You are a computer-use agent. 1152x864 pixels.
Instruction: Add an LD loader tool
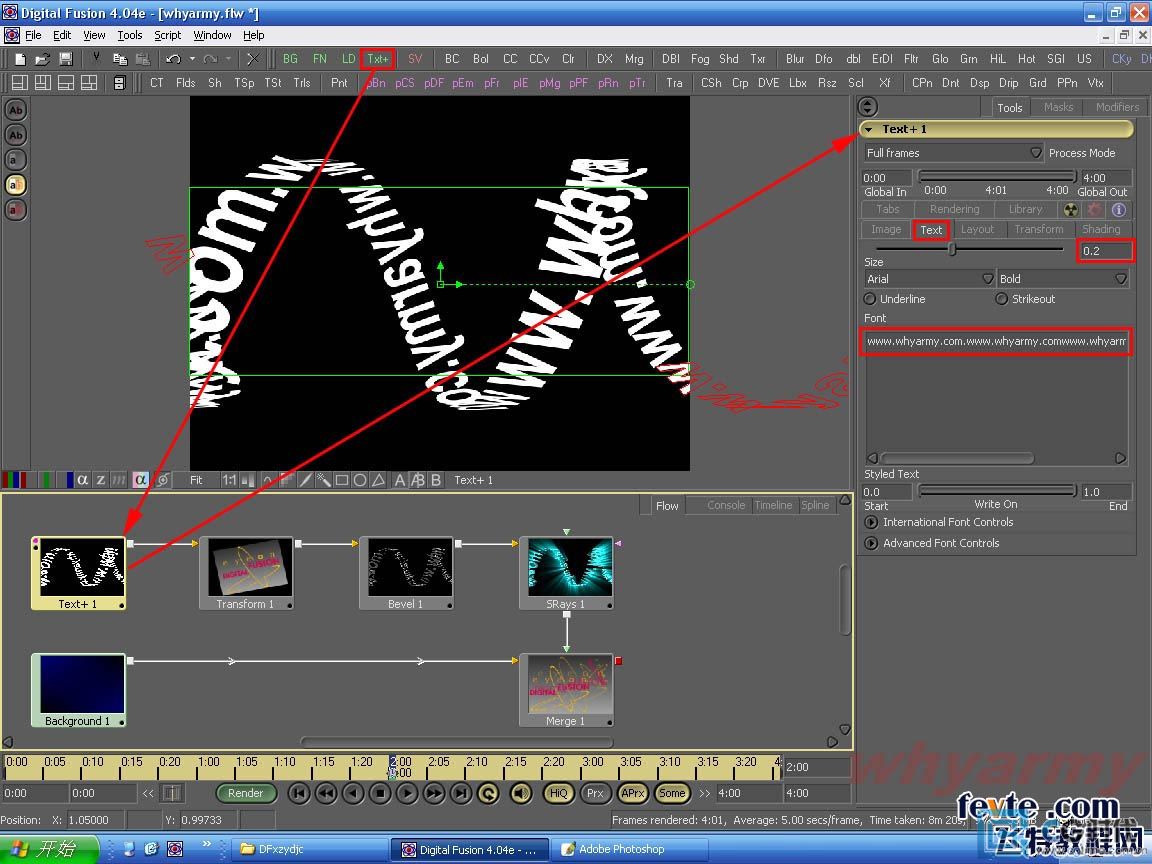pos(348,59)
